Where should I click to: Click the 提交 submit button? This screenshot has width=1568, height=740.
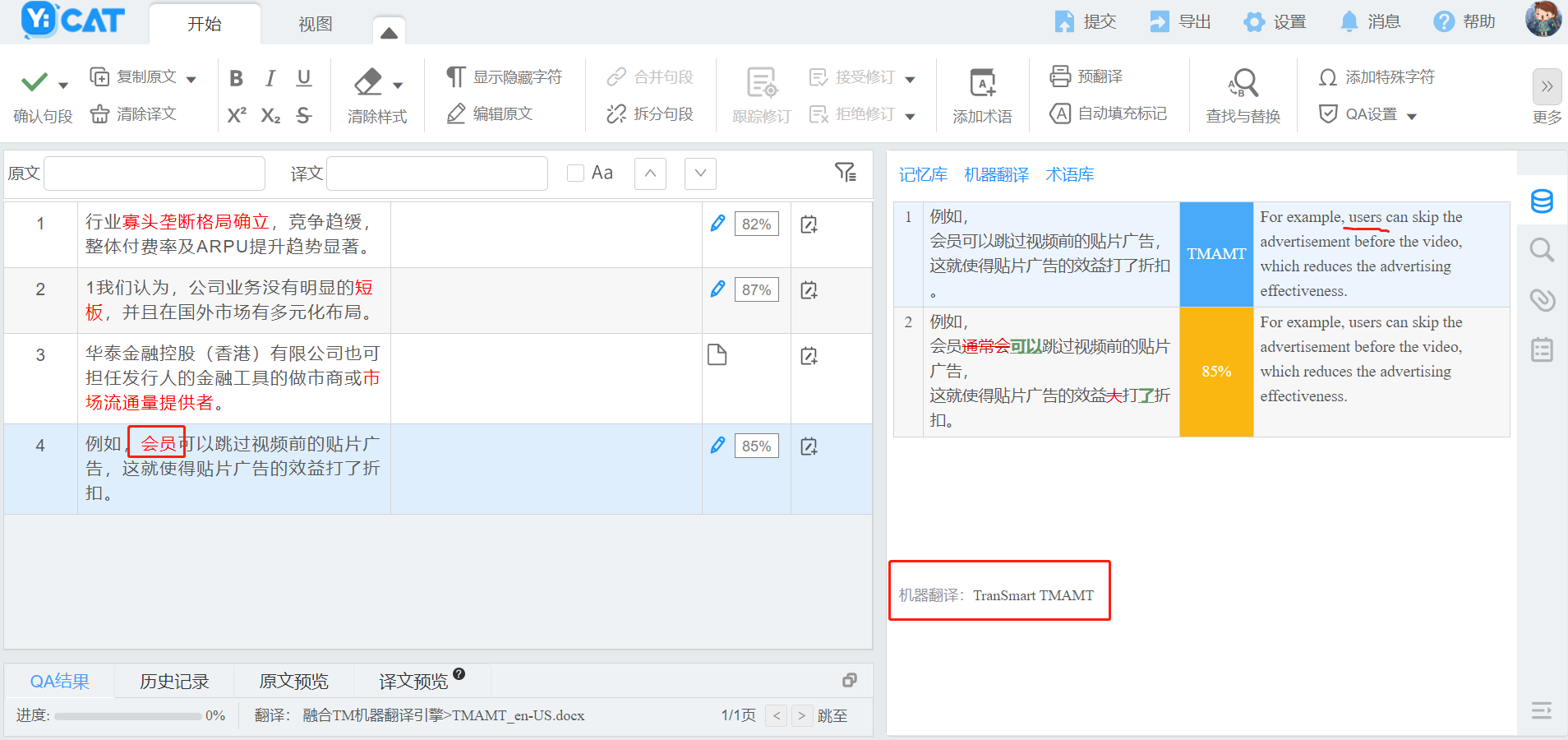1085,21
